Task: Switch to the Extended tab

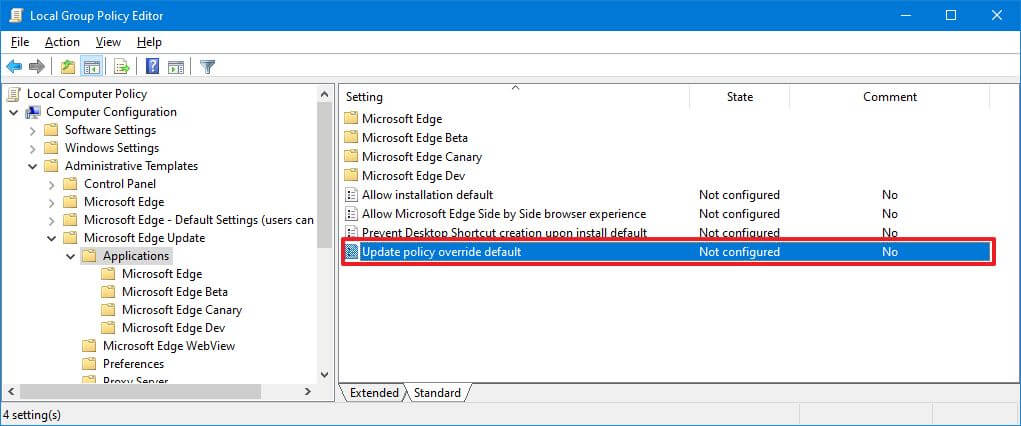Action: pyautogui.click(x=374, y=393)
